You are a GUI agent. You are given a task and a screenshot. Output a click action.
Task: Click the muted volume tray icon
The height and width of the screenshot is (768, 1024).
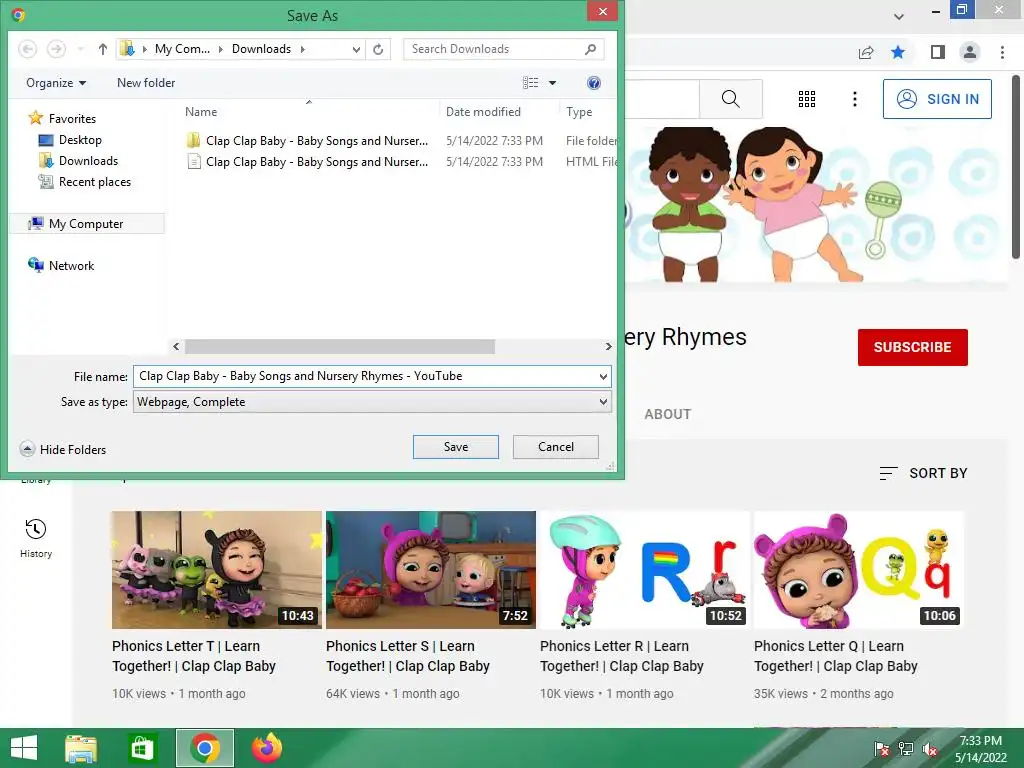point(930,749)
